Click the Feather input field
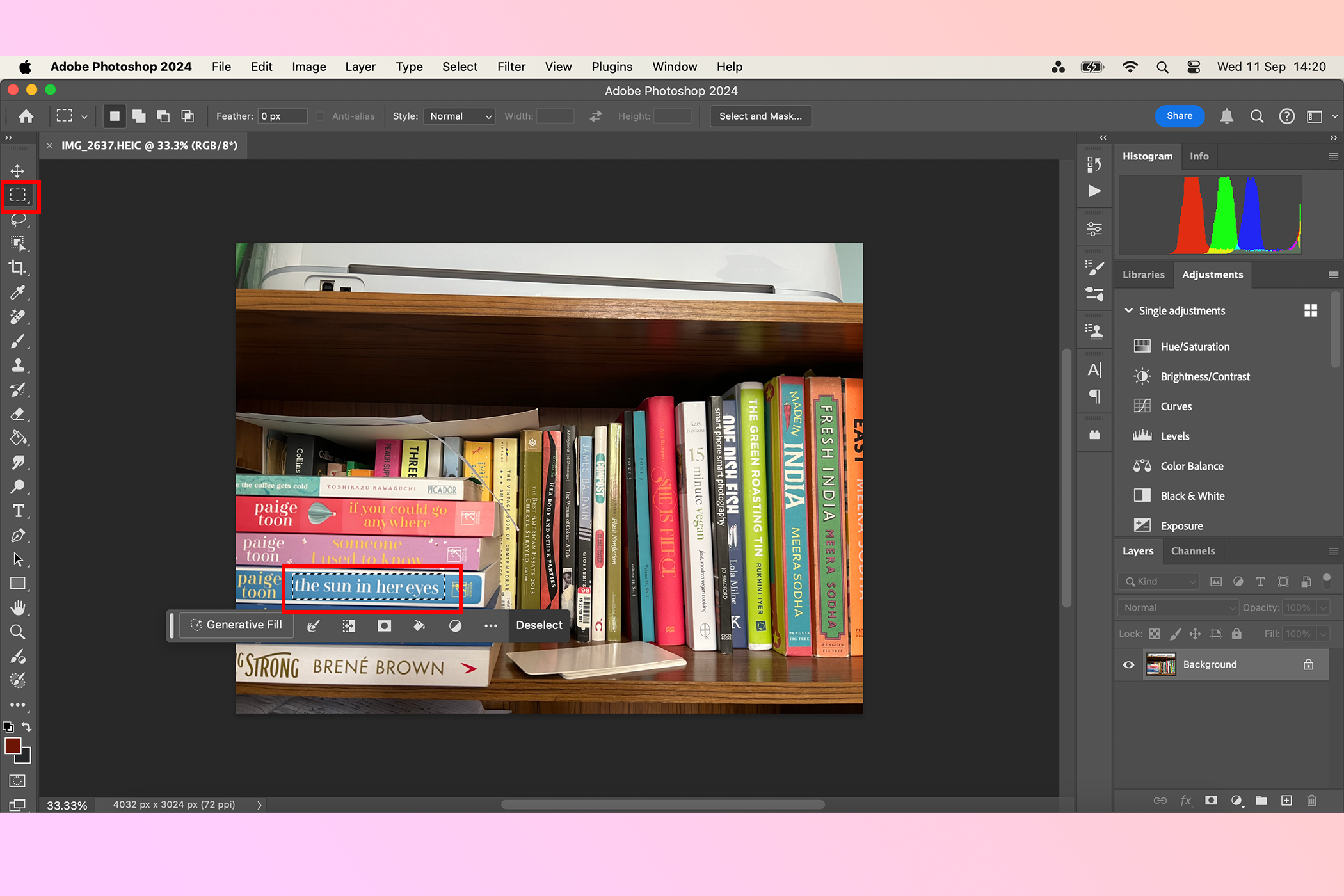 [x=282, y=116]
